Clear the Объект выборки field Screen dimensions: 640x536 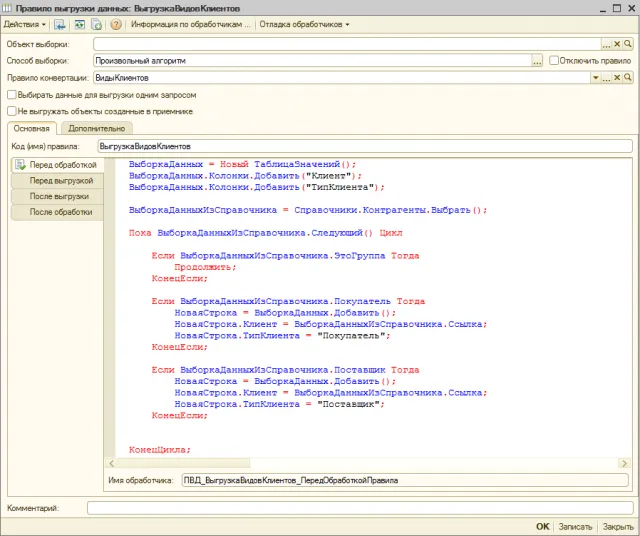tap(617, 44)
